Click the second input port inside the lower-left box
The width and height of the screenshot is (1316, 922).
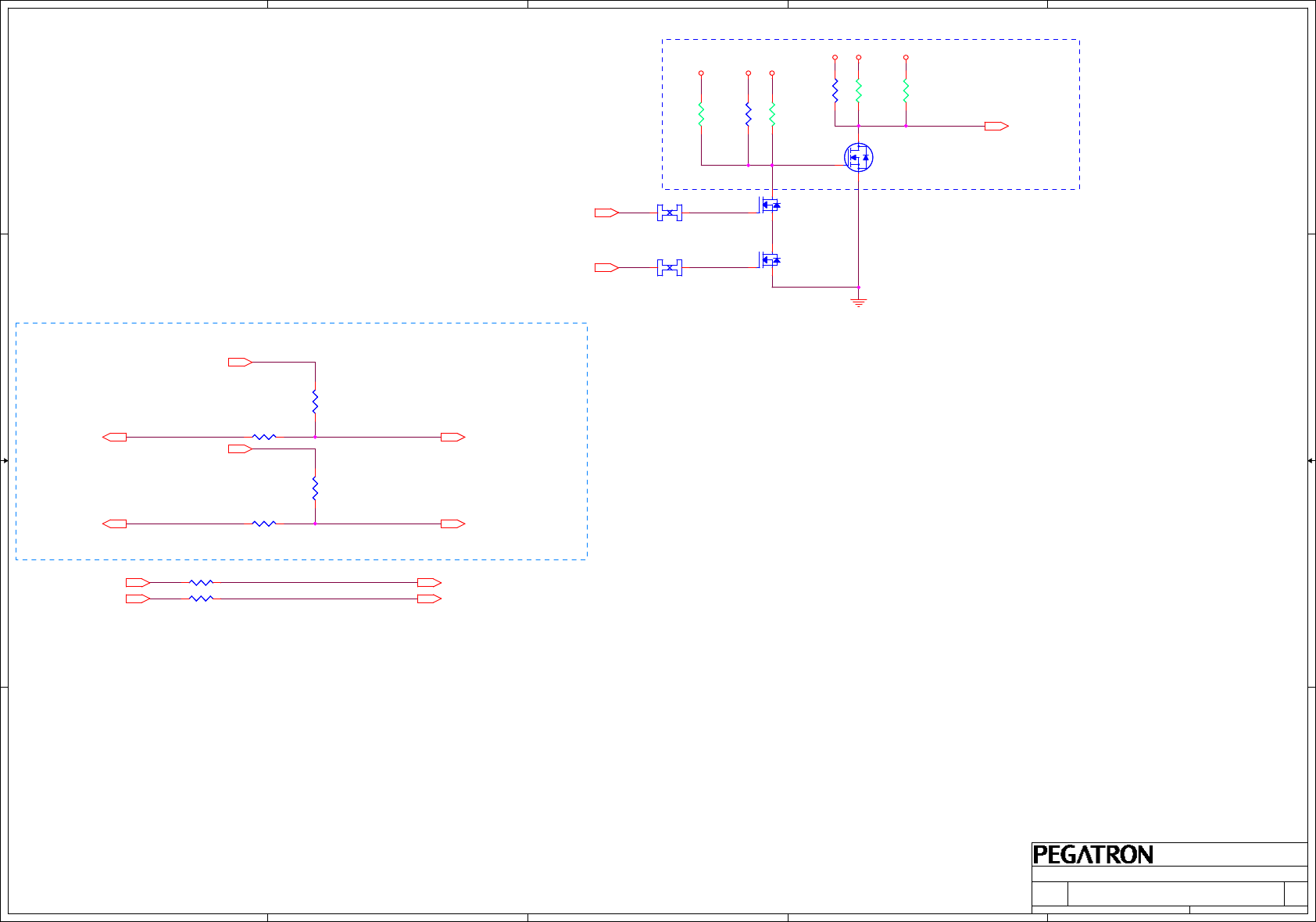tap(240, 448)
